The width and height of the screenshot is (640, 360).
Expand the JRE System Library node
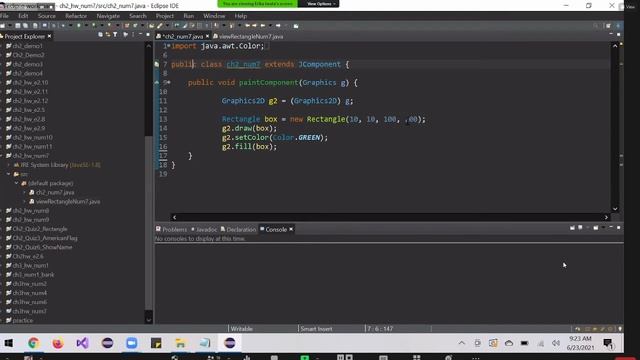(x=9, y=165)
